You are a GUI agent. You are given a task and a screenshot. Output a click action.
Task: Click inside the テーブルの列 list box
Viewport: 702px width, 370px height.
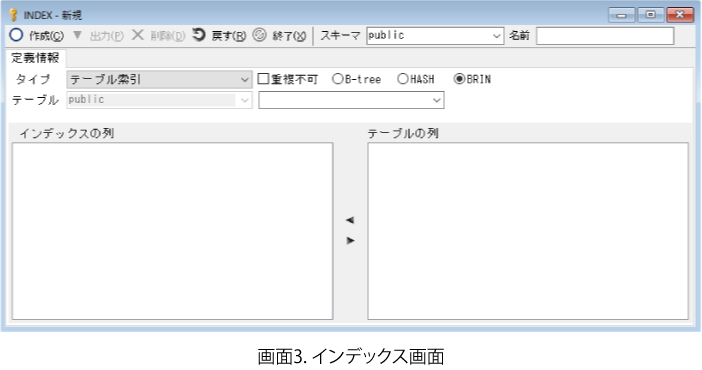(528, 231)
